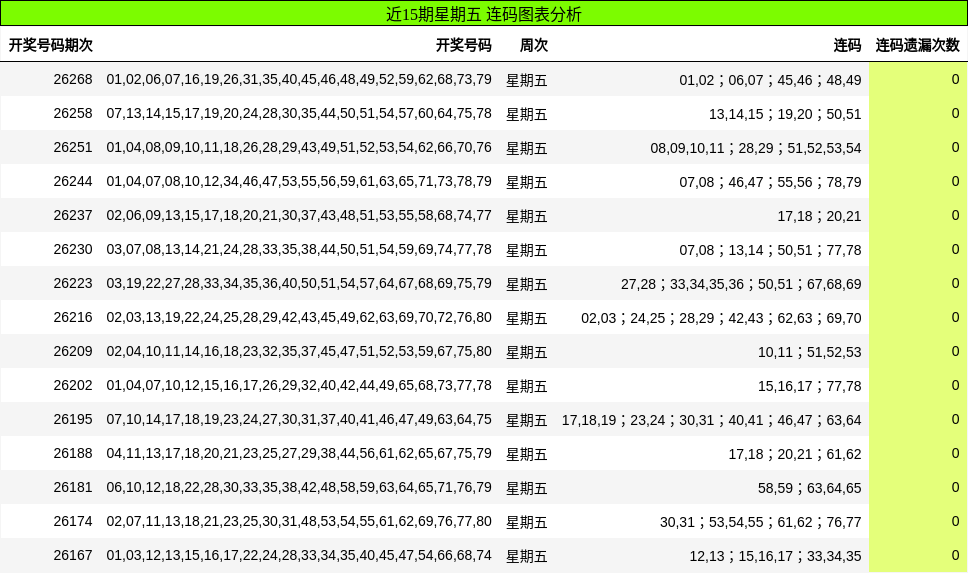Click 连码 value 30,31；53,54,55；61,62；76,77
The height and width of the screenshot is (573, 968).
pyautogui.click(x=761, y=522)
